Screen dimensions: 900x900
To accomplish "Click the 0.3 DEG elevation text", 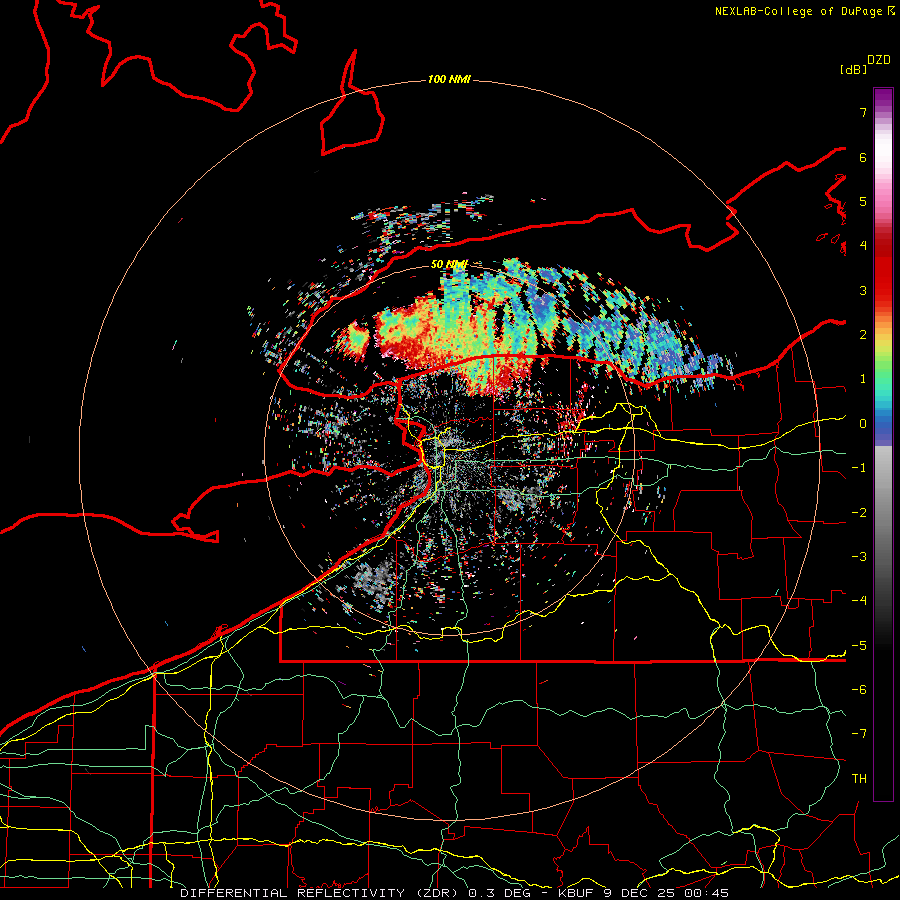I will tap(499, 893).
